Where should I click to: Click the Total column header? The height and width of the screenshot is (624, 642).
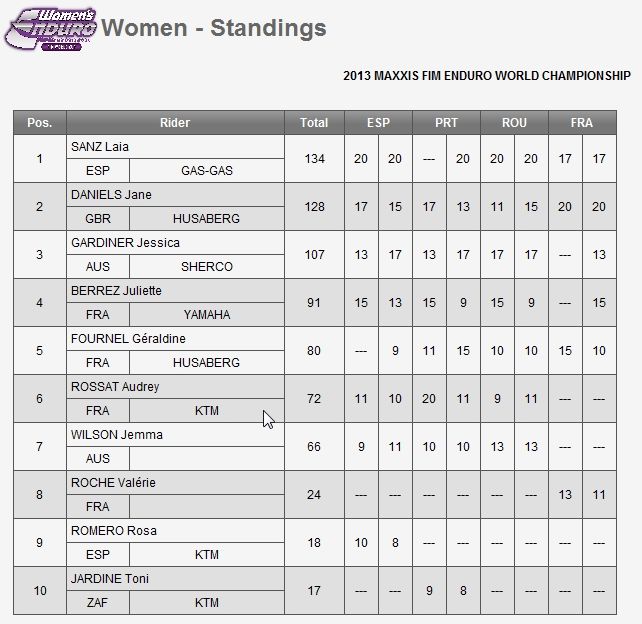314,122
